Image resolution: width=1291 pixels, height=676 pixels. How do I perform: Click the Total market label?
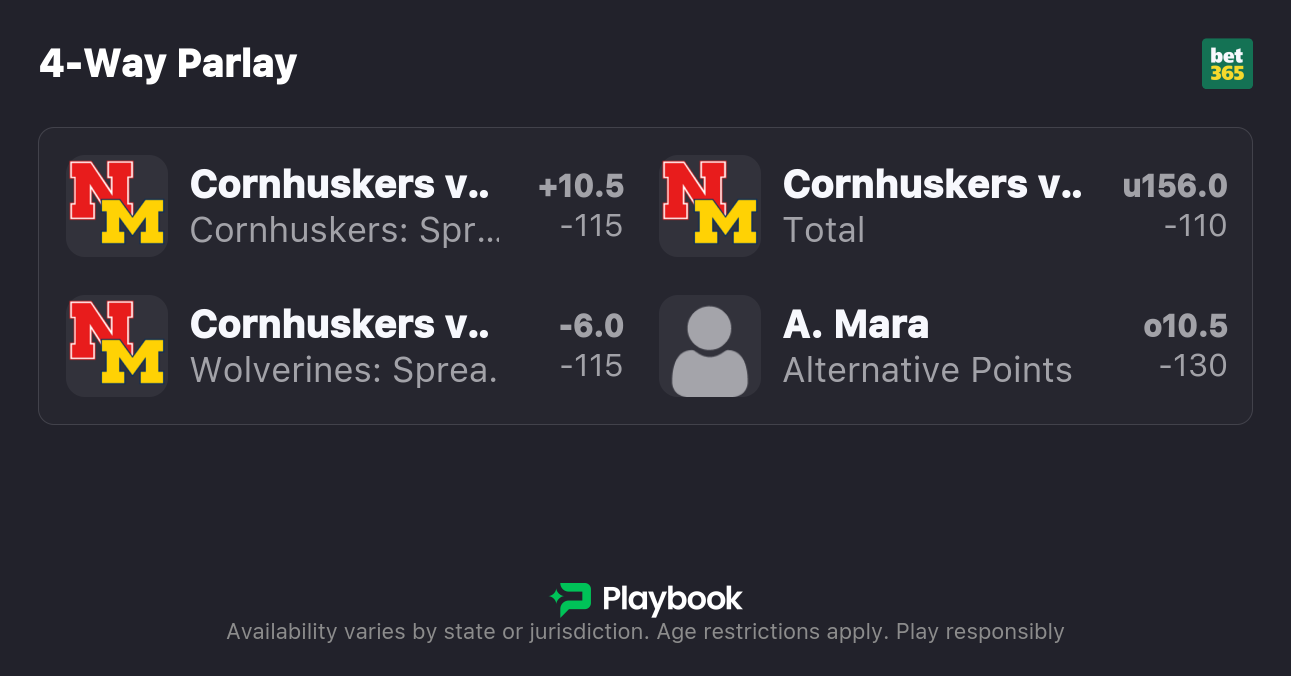click(x=823, y=230)
